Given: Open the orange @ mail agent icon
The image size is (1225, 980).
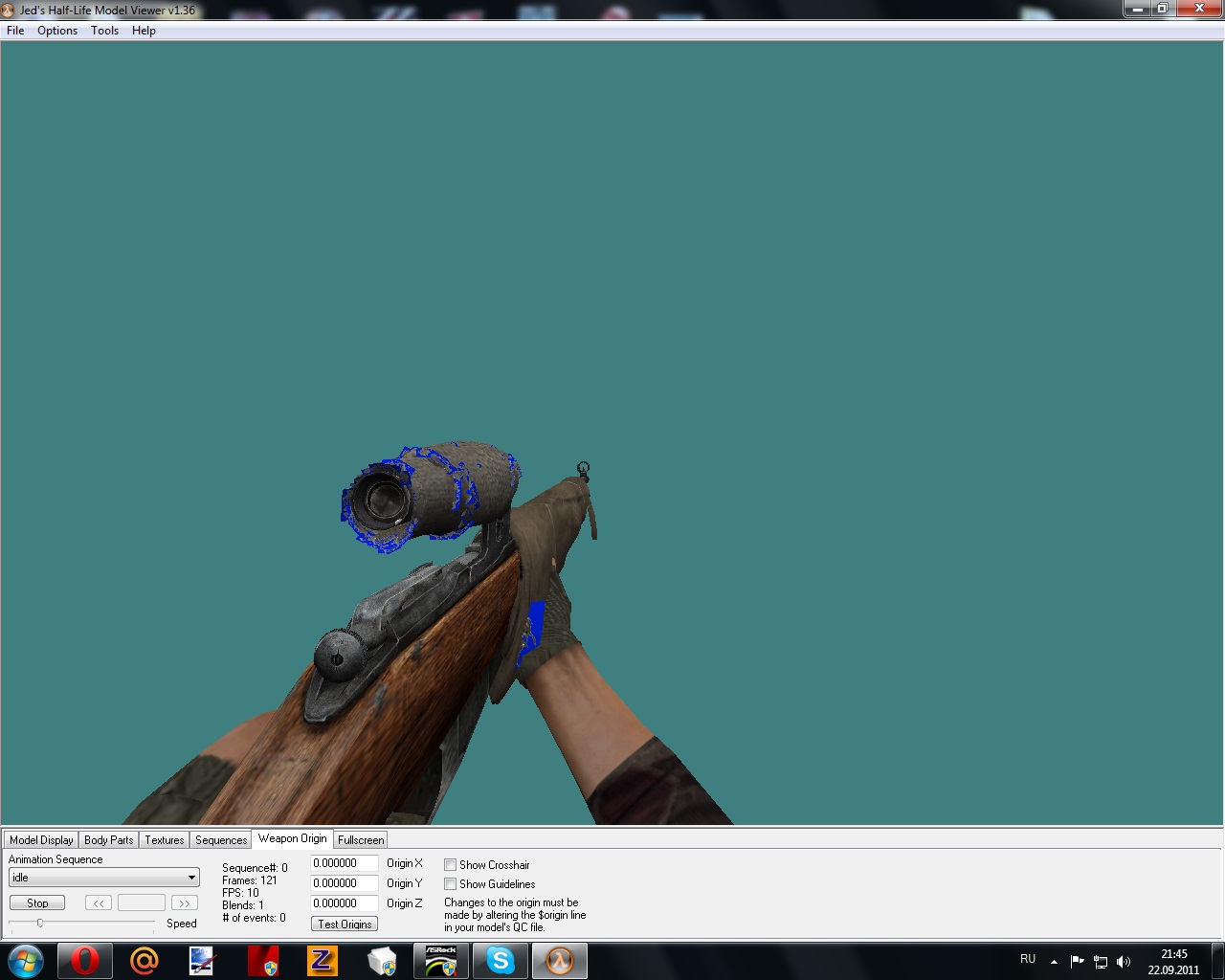Looking at the screenshot, I should tap(144, 960).
